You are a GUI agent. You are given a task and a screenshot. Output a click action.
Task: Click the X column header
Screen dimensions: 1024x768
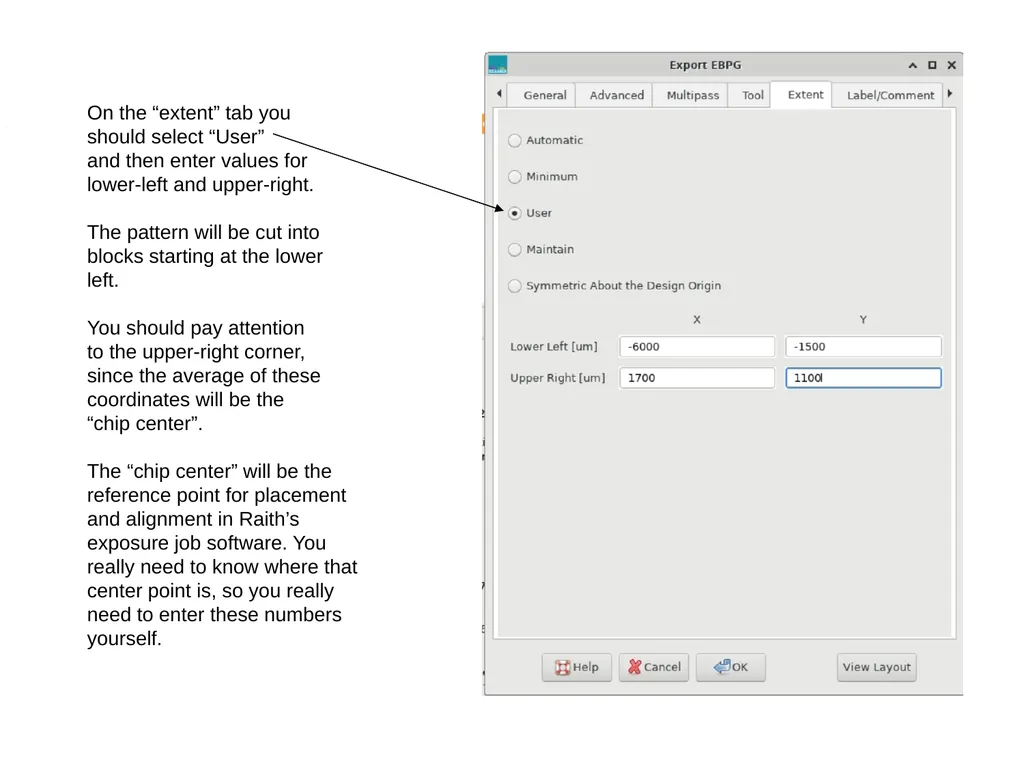pyautogui.click(x=697, y=320)
